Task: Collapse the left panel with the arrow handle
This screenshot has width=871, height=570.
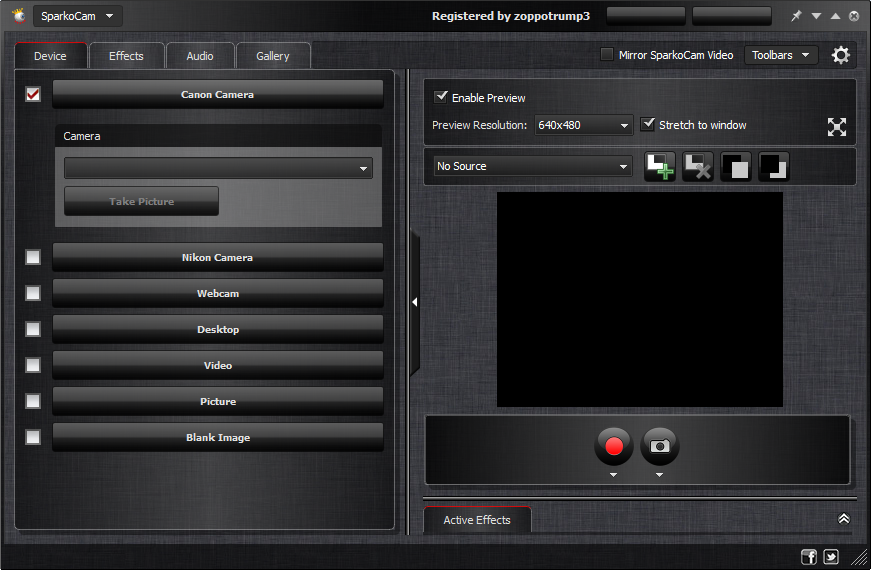Action: 414,302
